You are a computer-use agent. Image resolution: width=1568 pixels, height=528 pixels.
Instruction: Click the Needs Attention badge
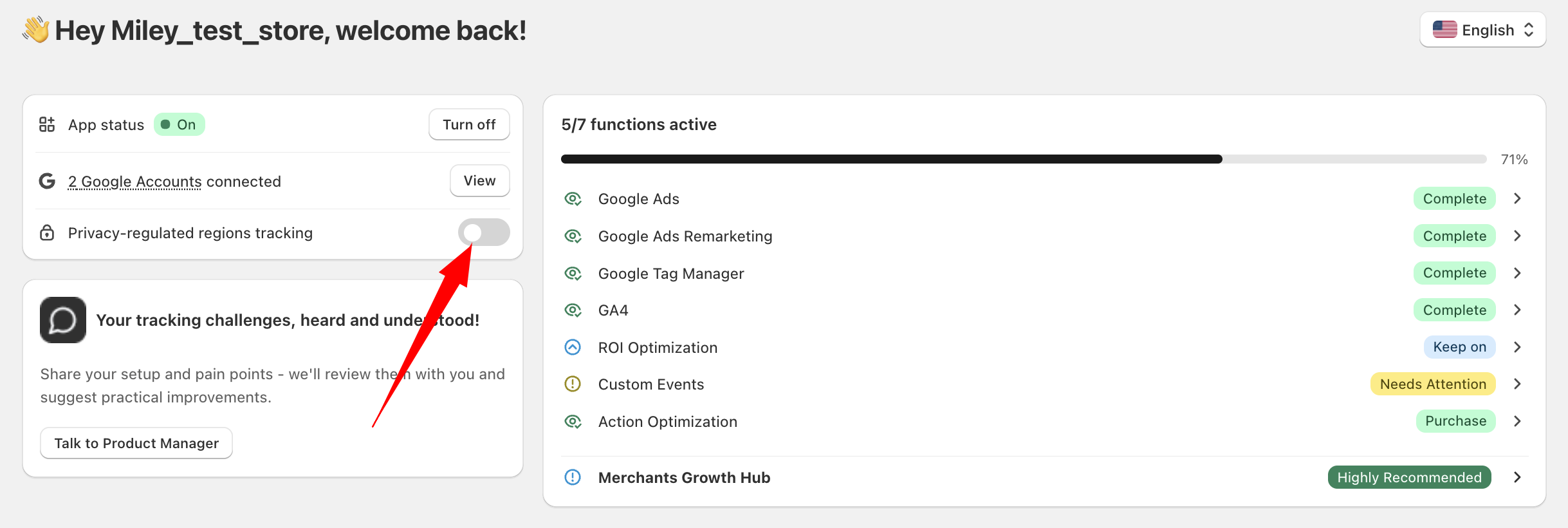(1433, 384)
